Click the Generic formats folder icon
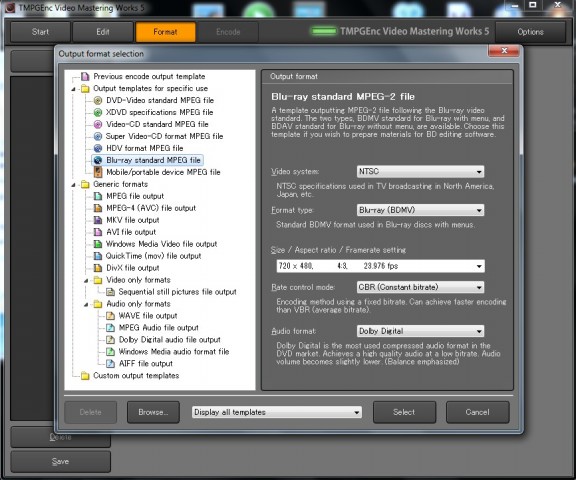The height and width of the screenshot is (480, 576). point(85,184)
